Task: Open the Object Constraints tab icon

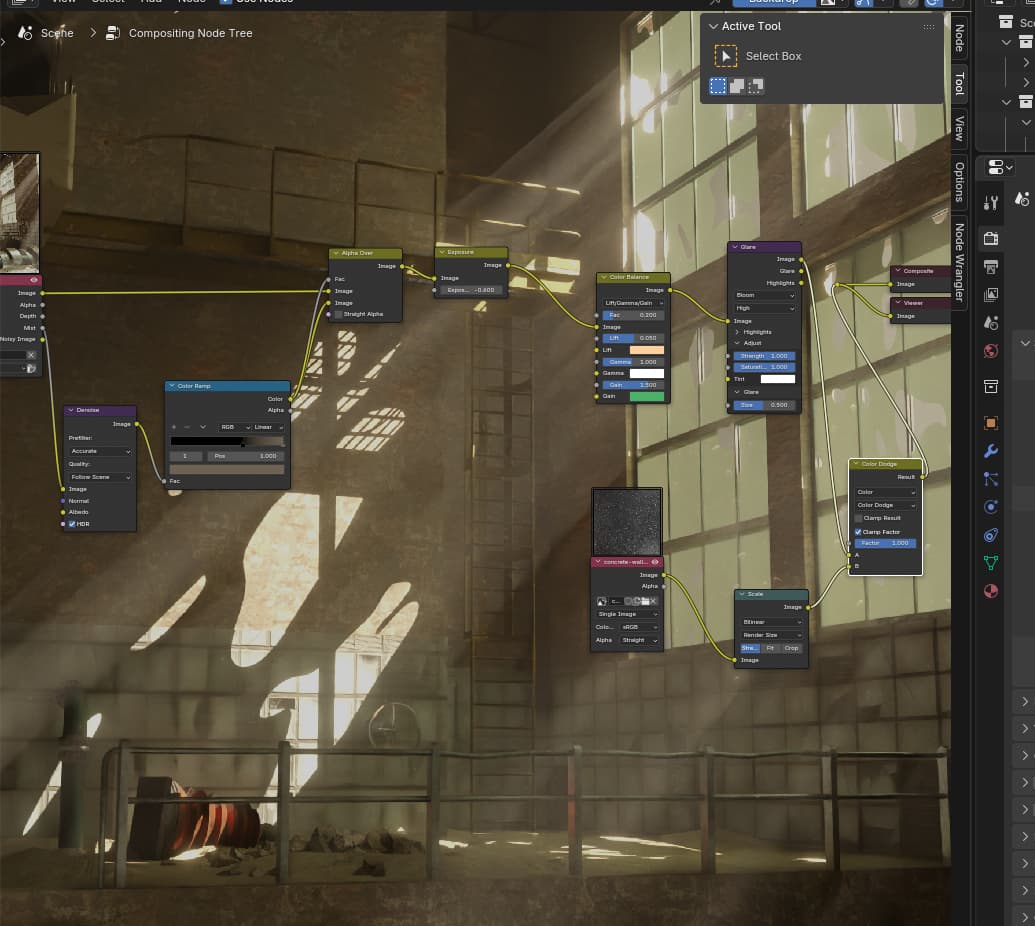Action: point(990,535)
